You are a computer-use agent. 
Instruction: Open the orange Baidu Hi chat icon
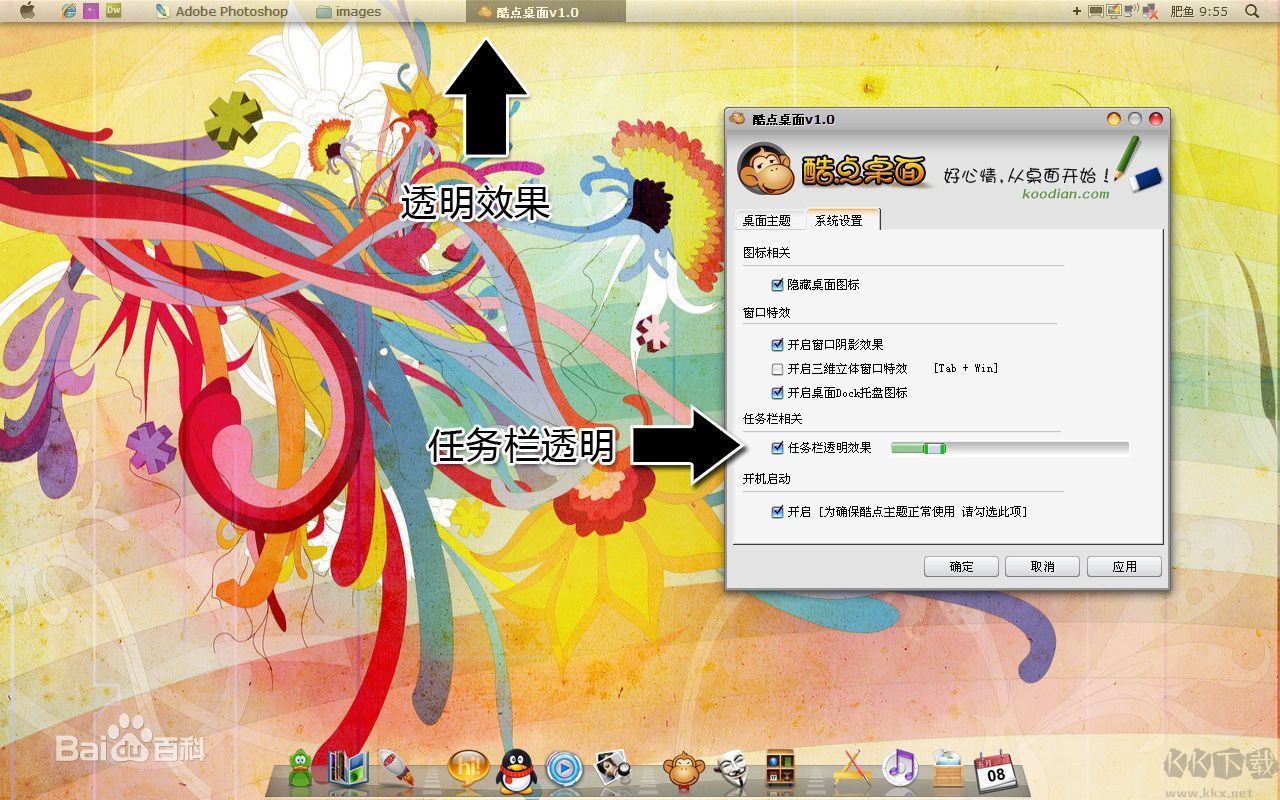[x=467, y=768]
